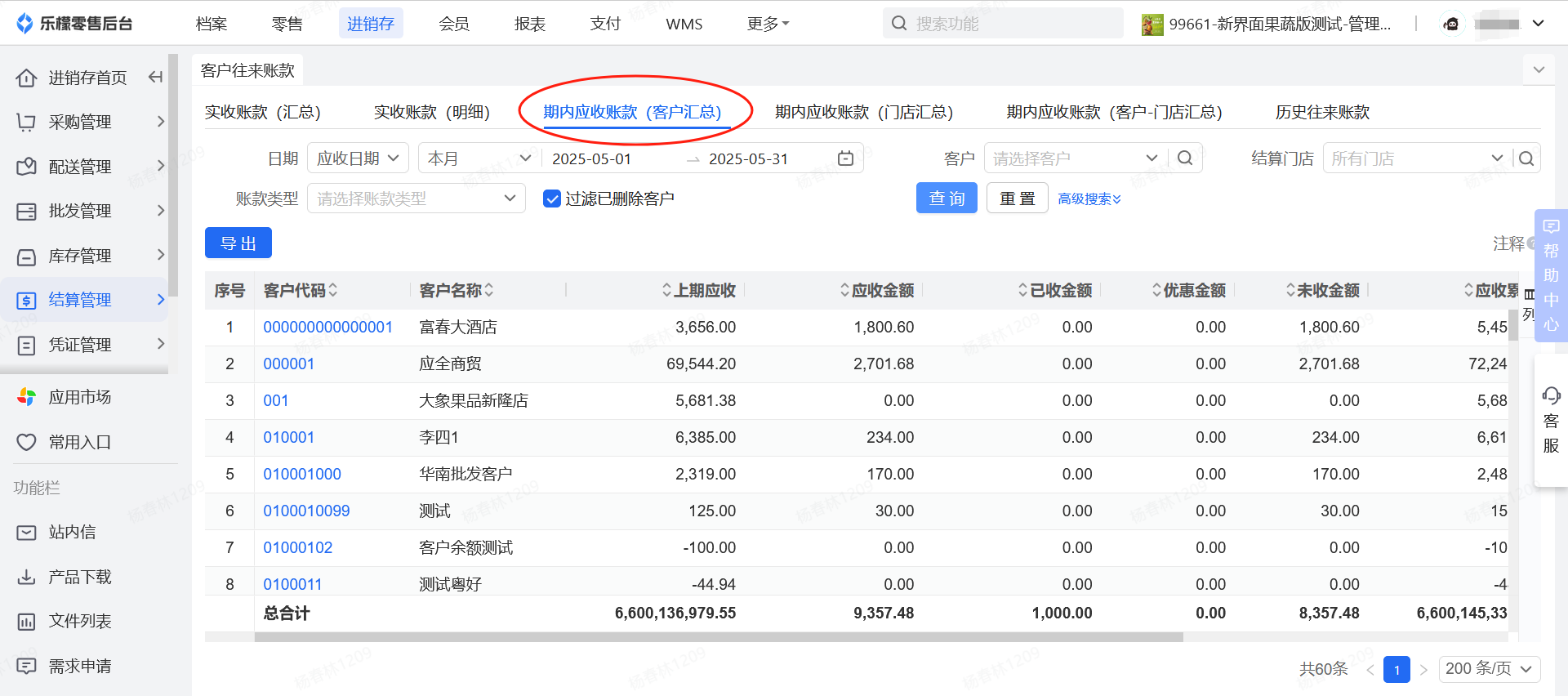
Task: Open user account dropdown chevron
Action: point(1538,24)
